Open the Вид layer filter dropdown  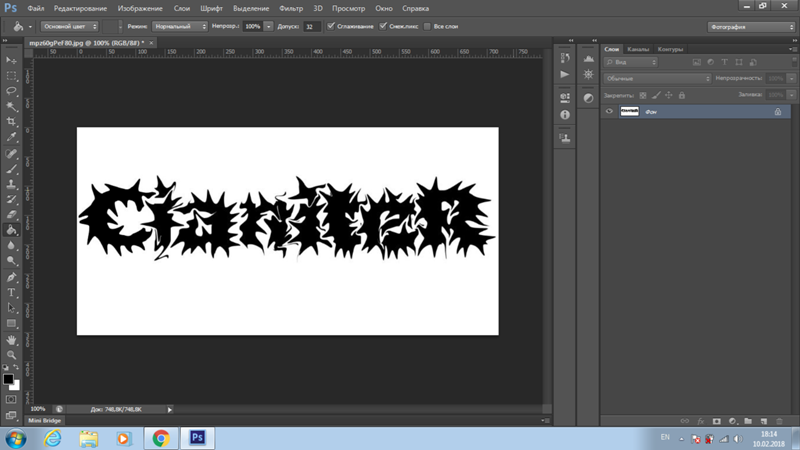[631, 62]
